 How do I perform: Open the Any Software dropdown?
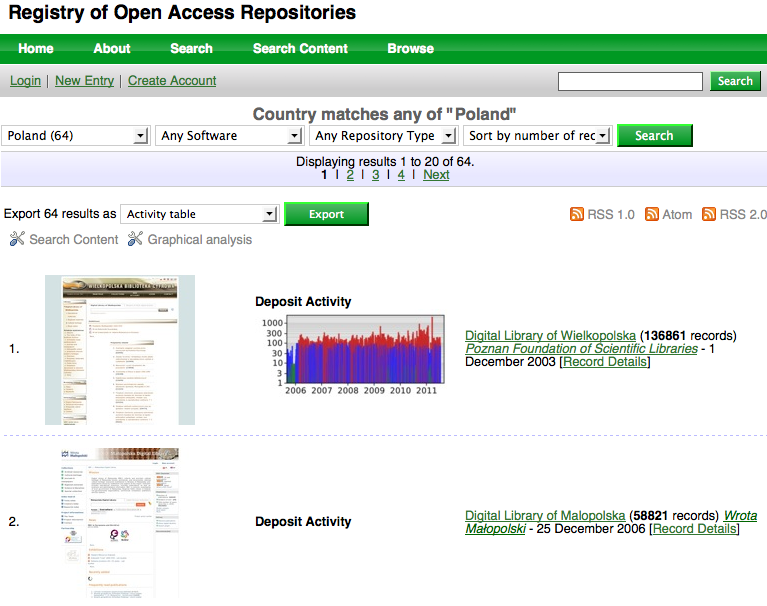(x=229, y=135)
